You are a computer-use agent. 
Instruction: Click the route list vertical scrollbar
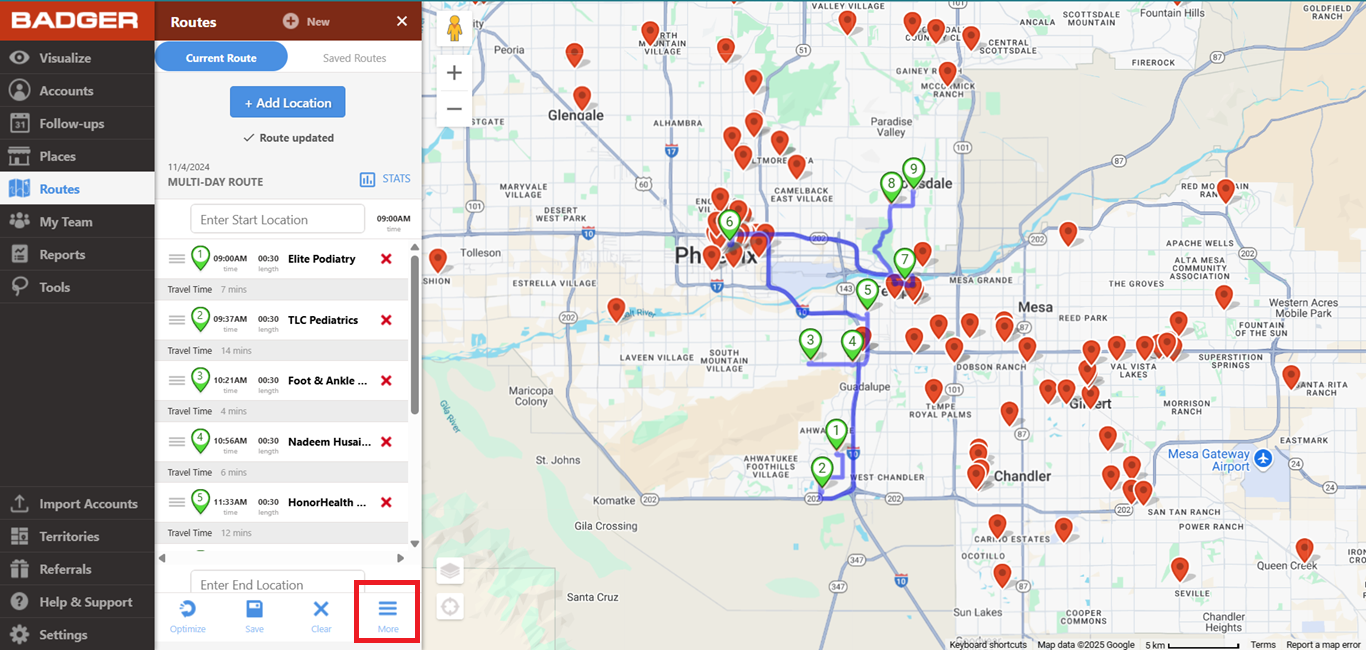click(415, 335)
